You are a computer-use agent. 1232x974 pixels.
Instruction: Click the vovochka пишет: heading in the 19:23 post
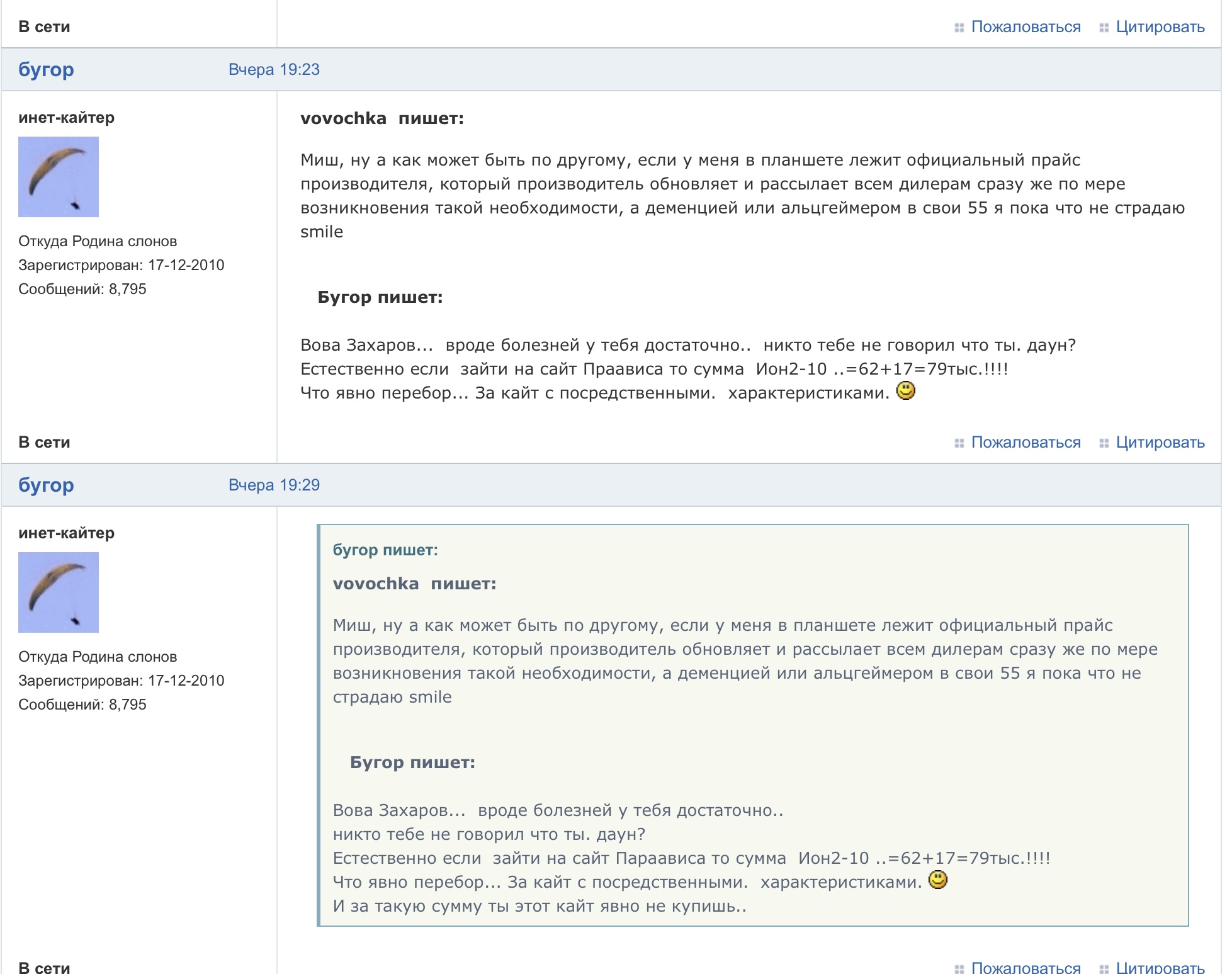click(x=382, y=118)
